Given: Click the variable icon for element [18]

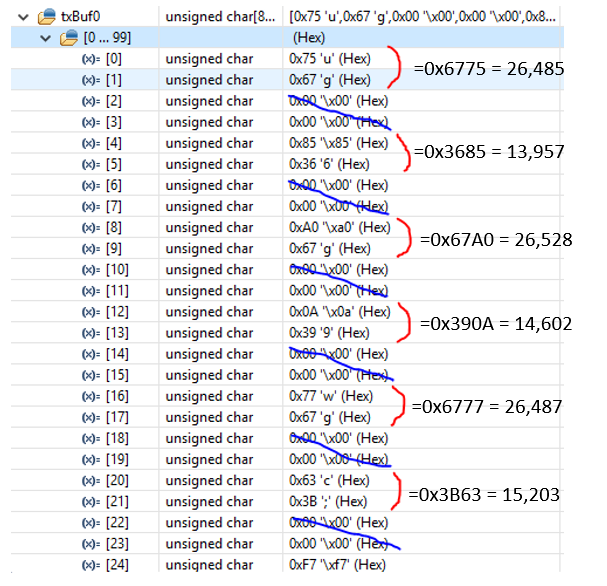Looking at the screenshot, I should (x=91, y=439).
